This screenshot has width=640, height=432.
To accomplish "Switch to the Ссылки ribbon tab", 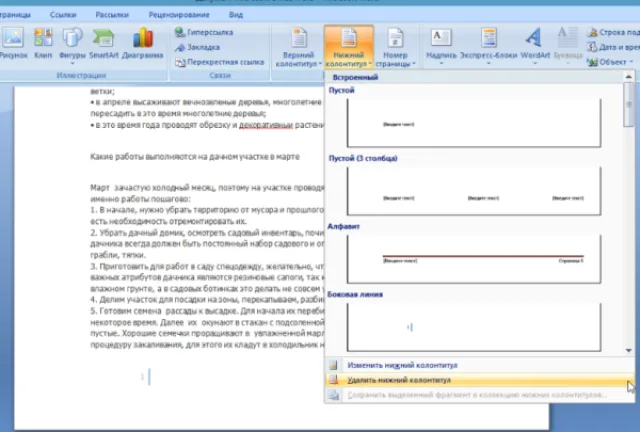I will [63, 15].
